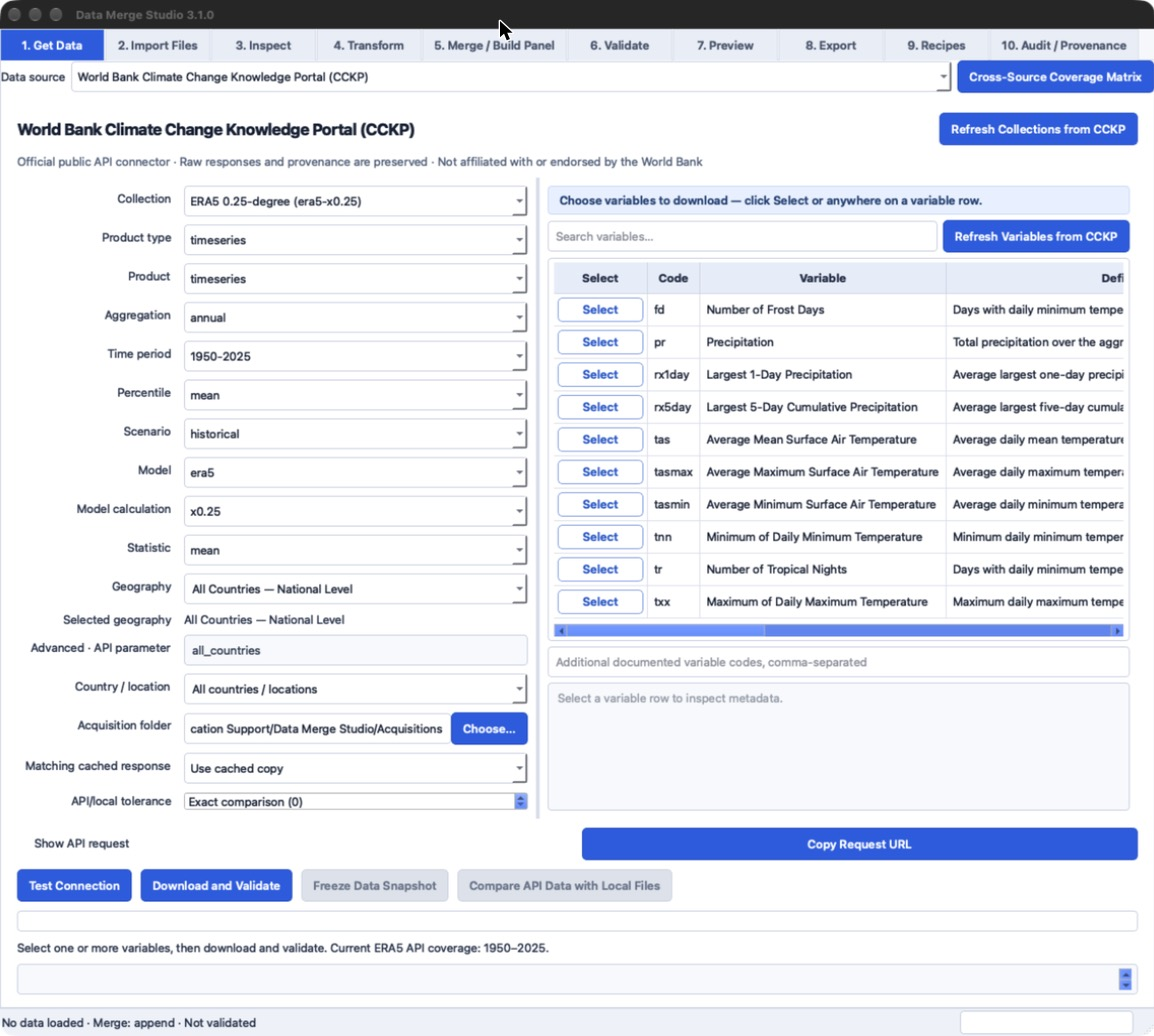The width and height of the screenshot is (1154, 1036).
Task: Click the Code column header
Action: point(673,278)
